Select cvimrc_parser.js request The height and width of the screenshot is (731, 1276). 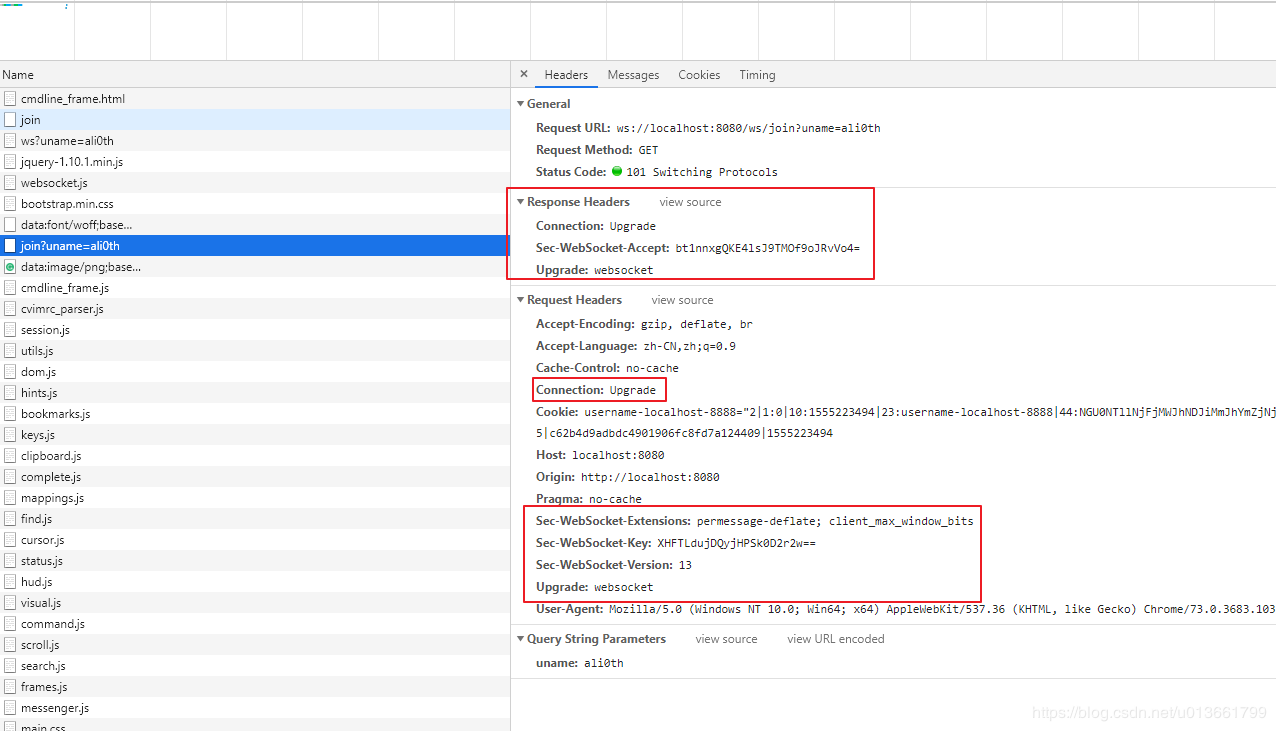pyautogui.click(x=255, y=309)
